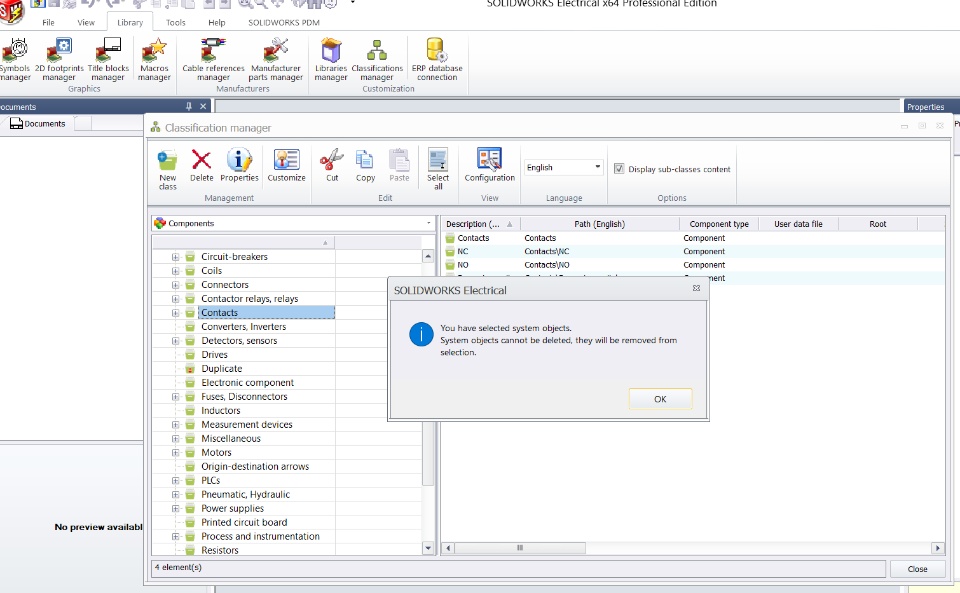
Task: Sort by Path (English) column header
Action: [x=599, y=224]
